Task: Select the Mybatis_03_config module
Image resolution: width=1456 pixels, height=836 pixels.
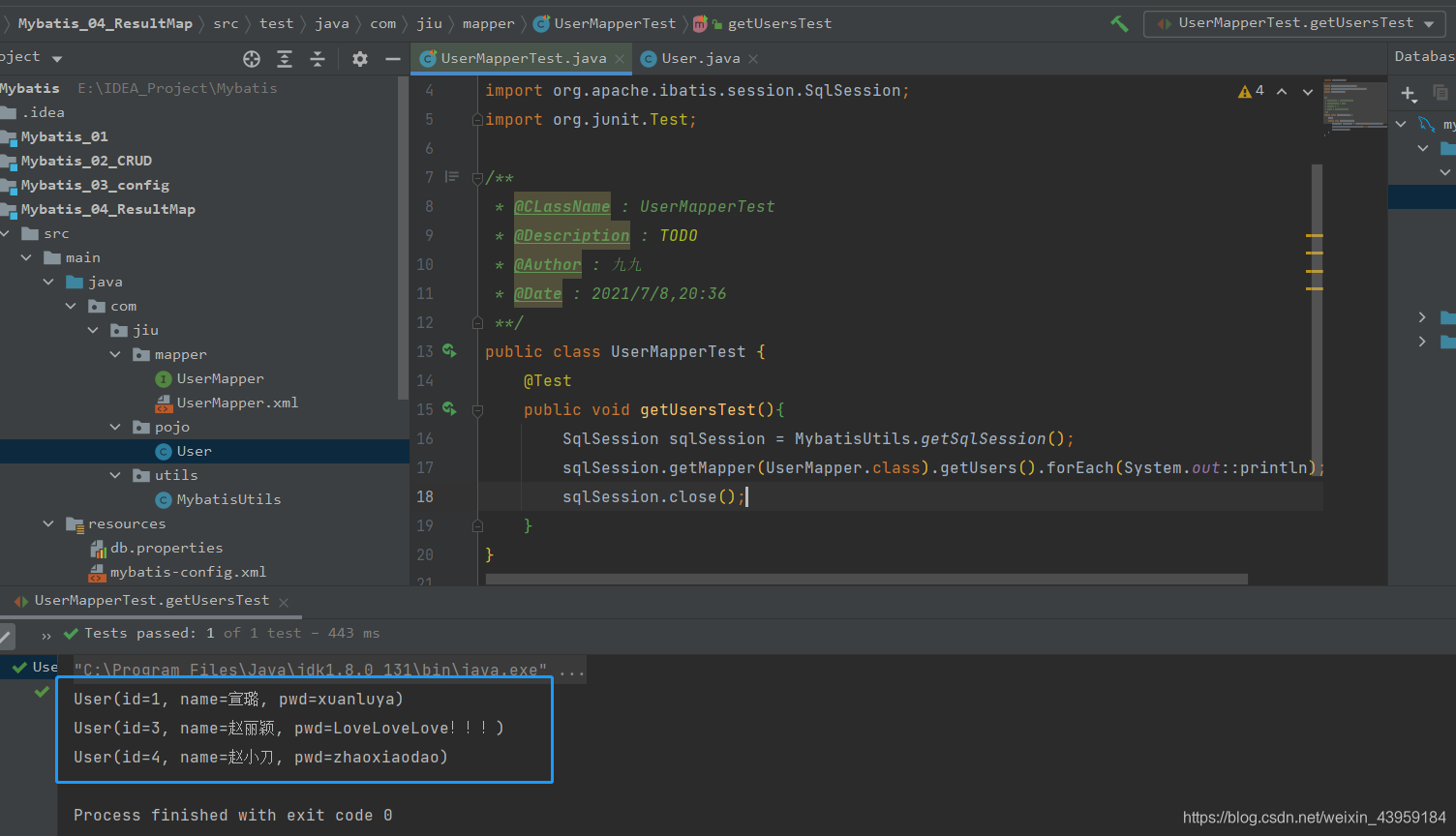Action: [85, 185]
